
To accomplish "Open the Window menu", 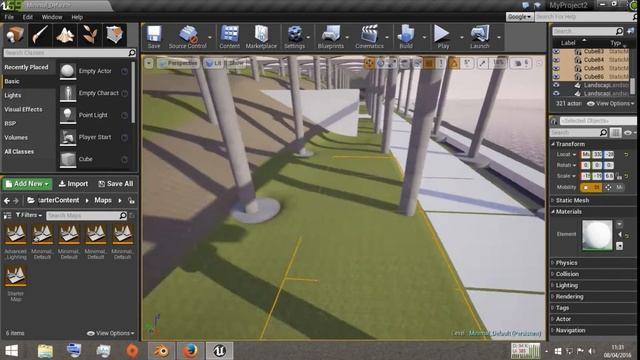I will [x=52, y=17].
